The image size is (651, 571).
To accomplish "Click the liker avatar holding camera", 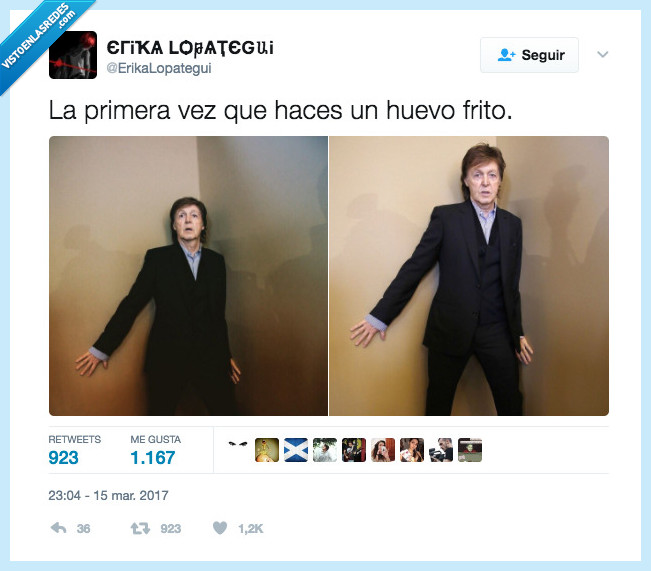I will click(441, 450).
